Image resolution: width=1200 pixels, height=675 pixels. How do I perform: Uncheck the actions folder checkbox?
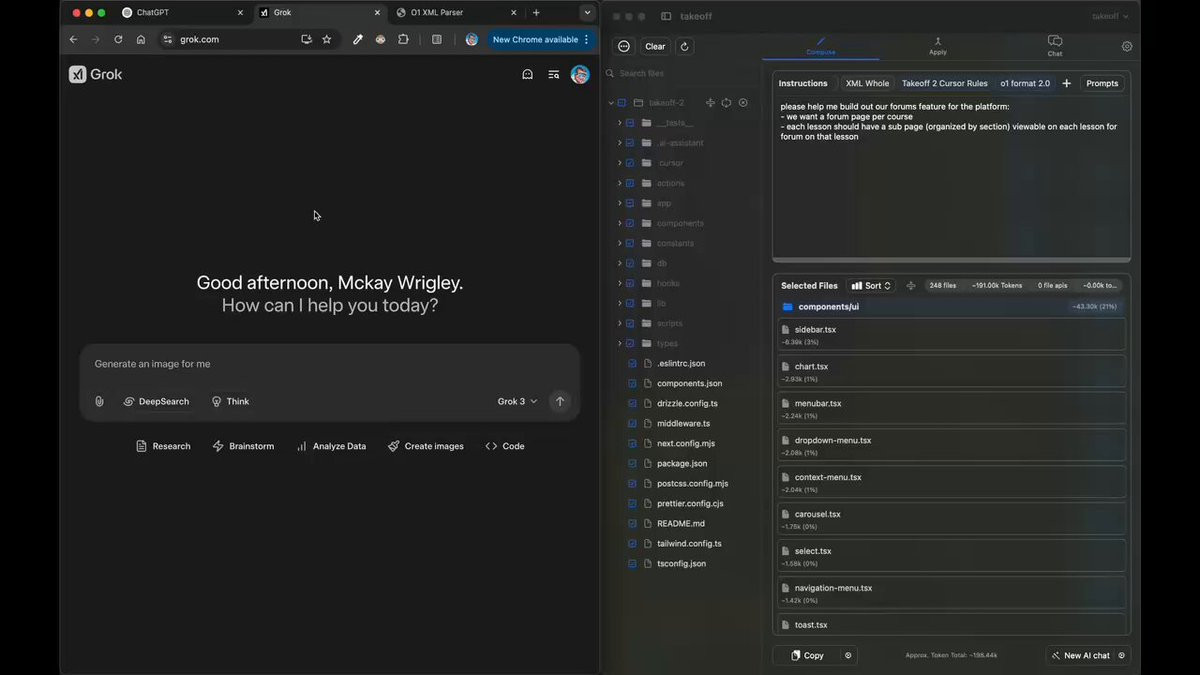(x=630, y=183)
